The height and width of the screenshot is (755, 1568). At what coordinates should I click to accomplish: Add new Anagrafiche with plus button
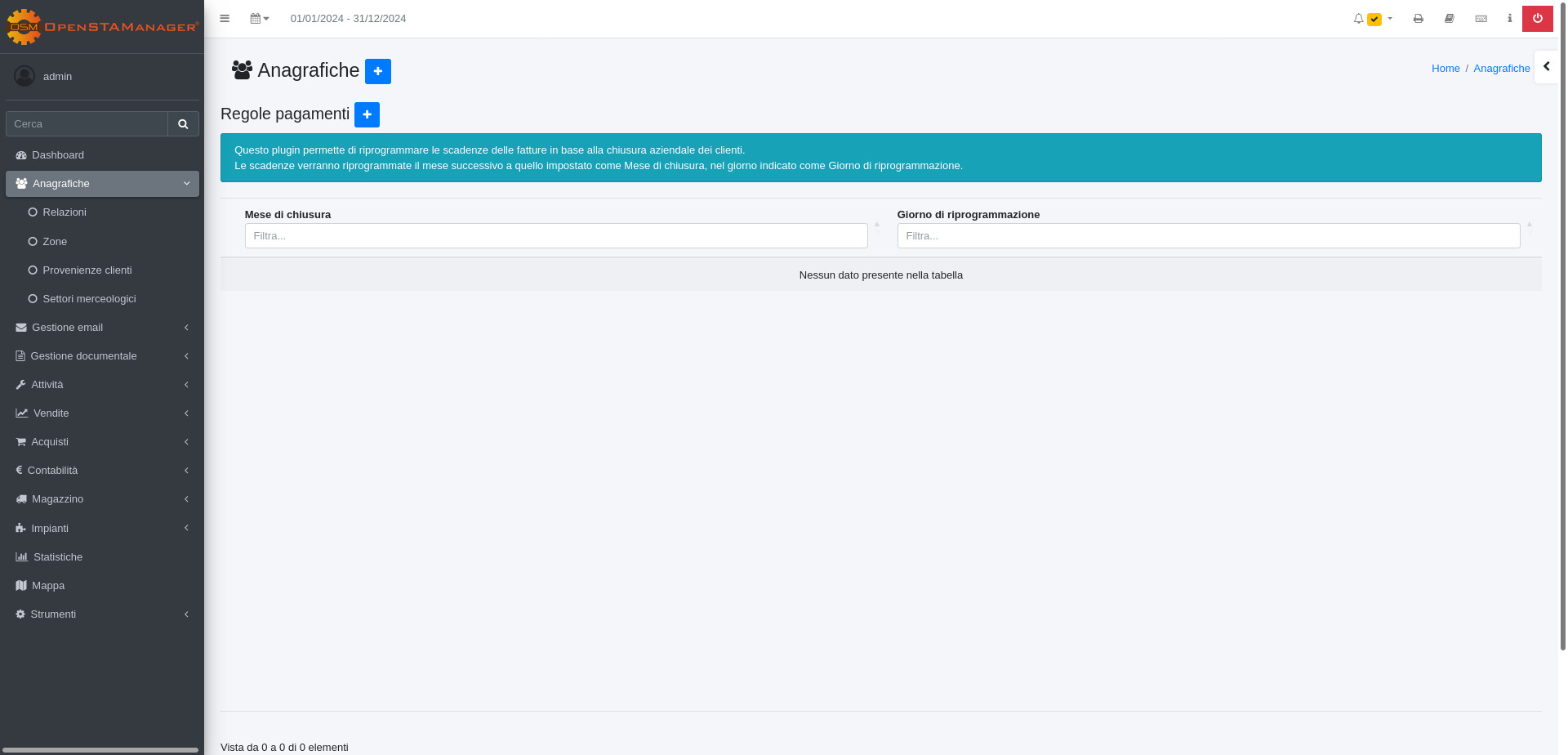tap(377, 72)
